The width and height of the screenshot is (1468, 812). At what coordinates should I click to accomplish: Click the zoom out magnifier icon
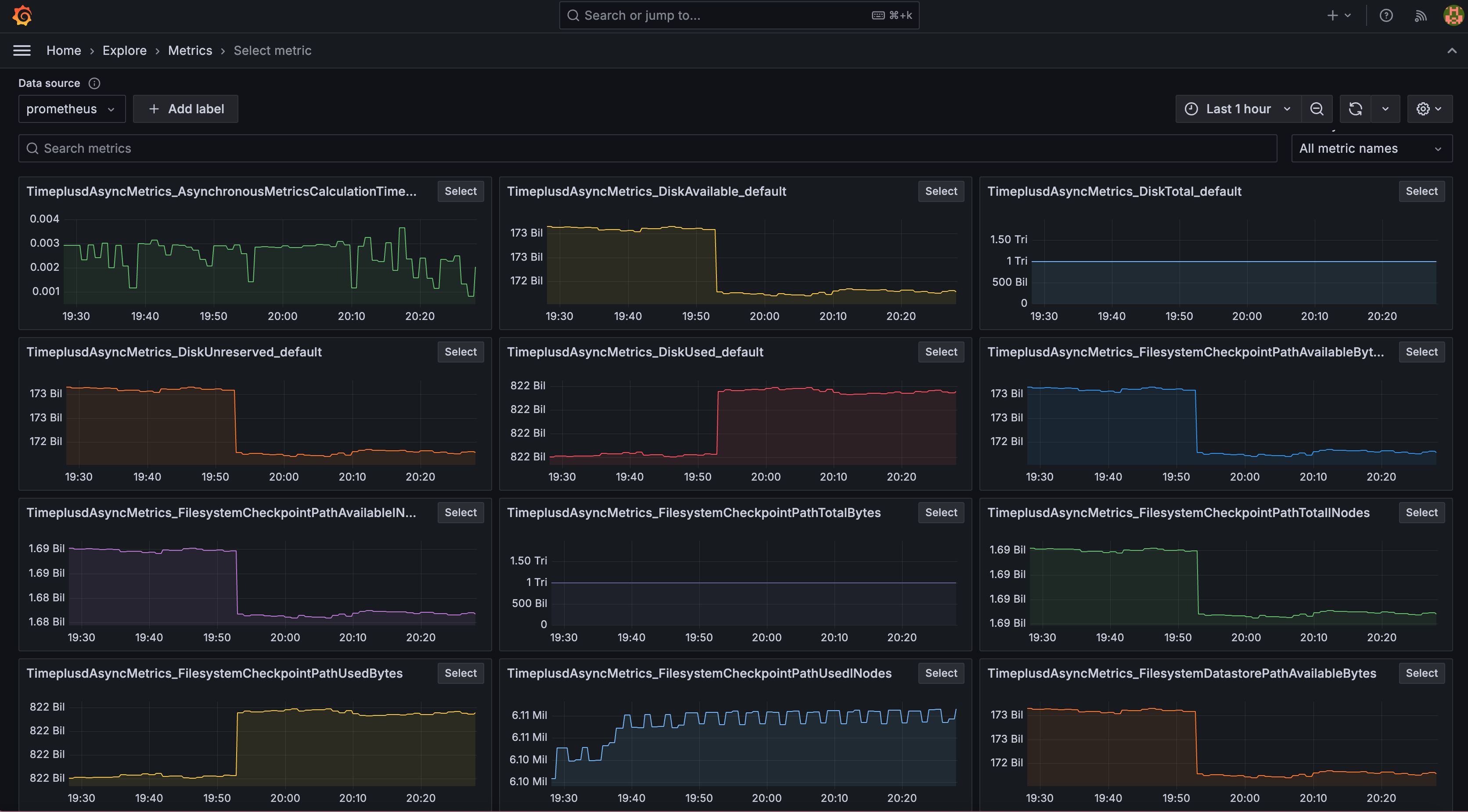tap(1317, 108)
